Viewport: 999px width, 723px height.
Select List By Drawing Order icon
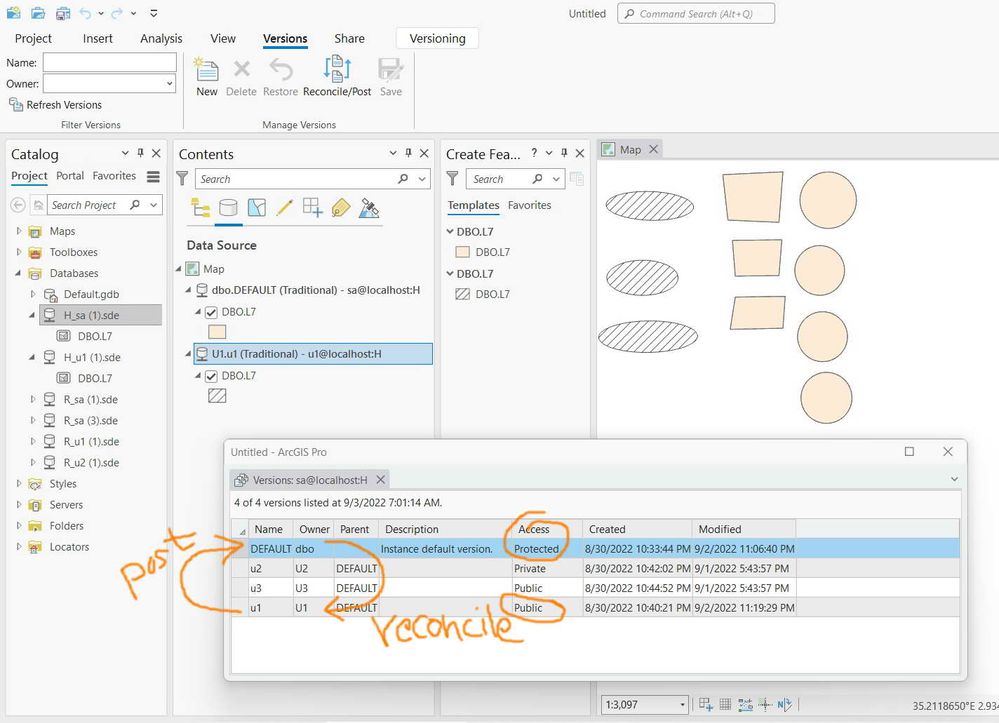pos(201,208)
